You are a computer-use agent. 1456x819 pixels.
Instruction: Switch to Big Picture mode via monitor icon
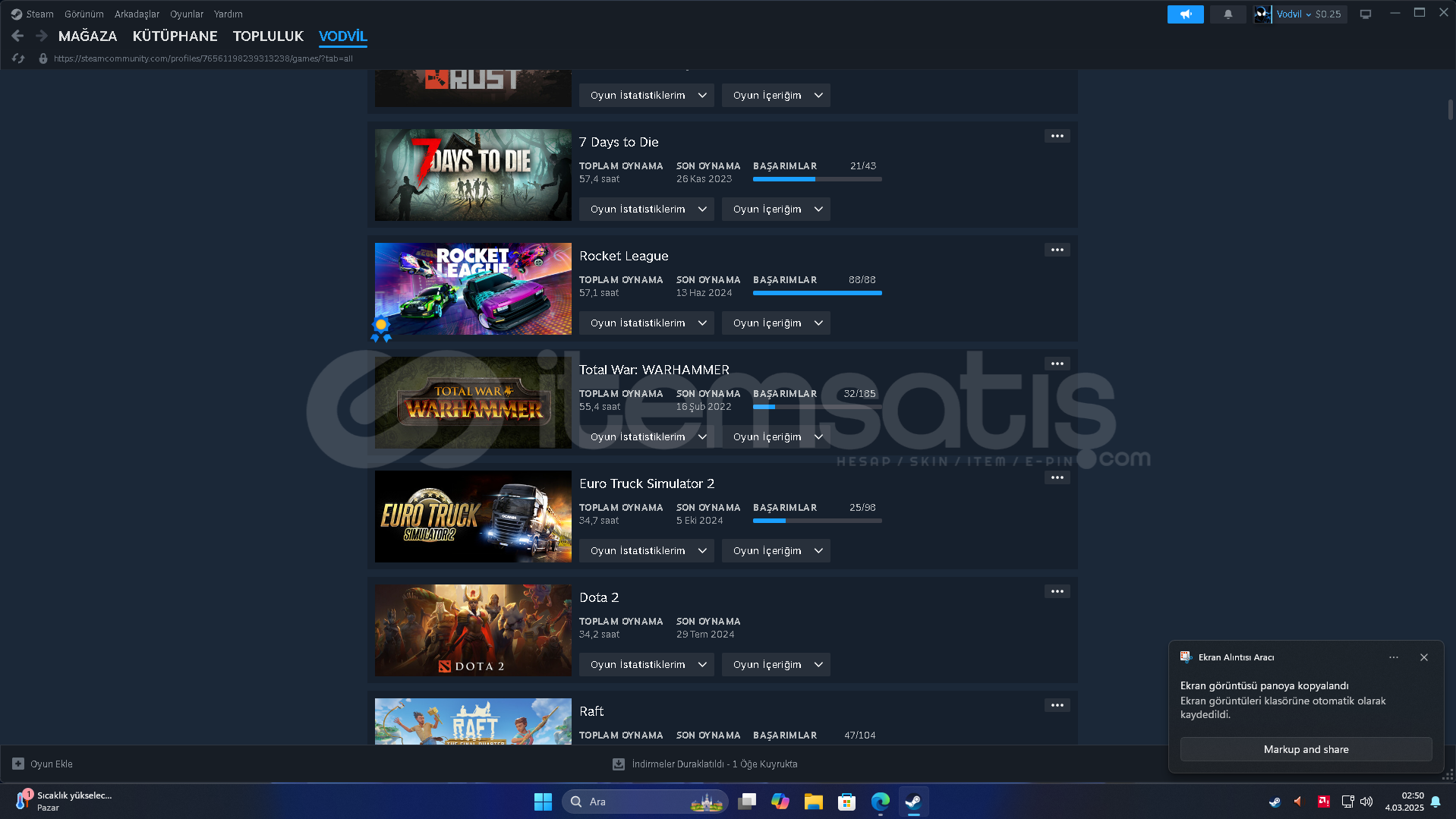1366,14
